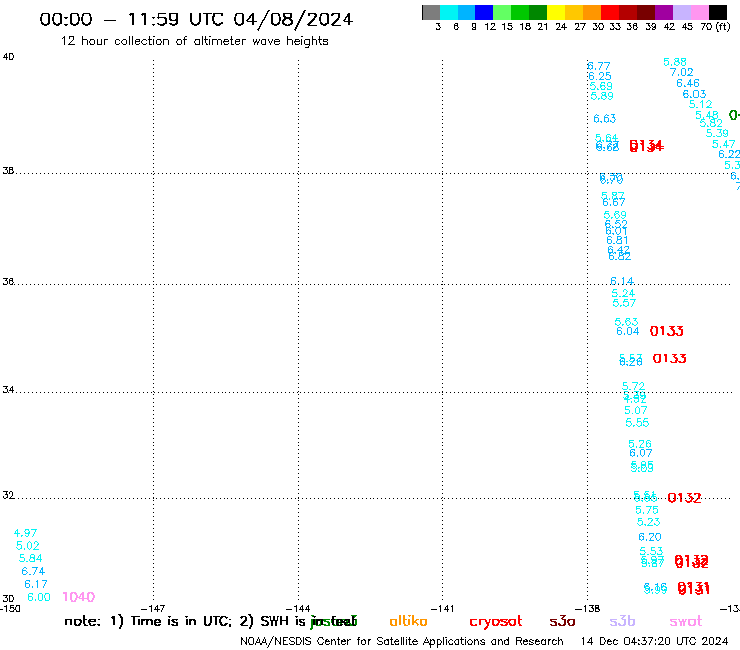This screenshot has height=650, width=740.
Task: Click the wave height value "6.20"
Action: tap(650, 538)
